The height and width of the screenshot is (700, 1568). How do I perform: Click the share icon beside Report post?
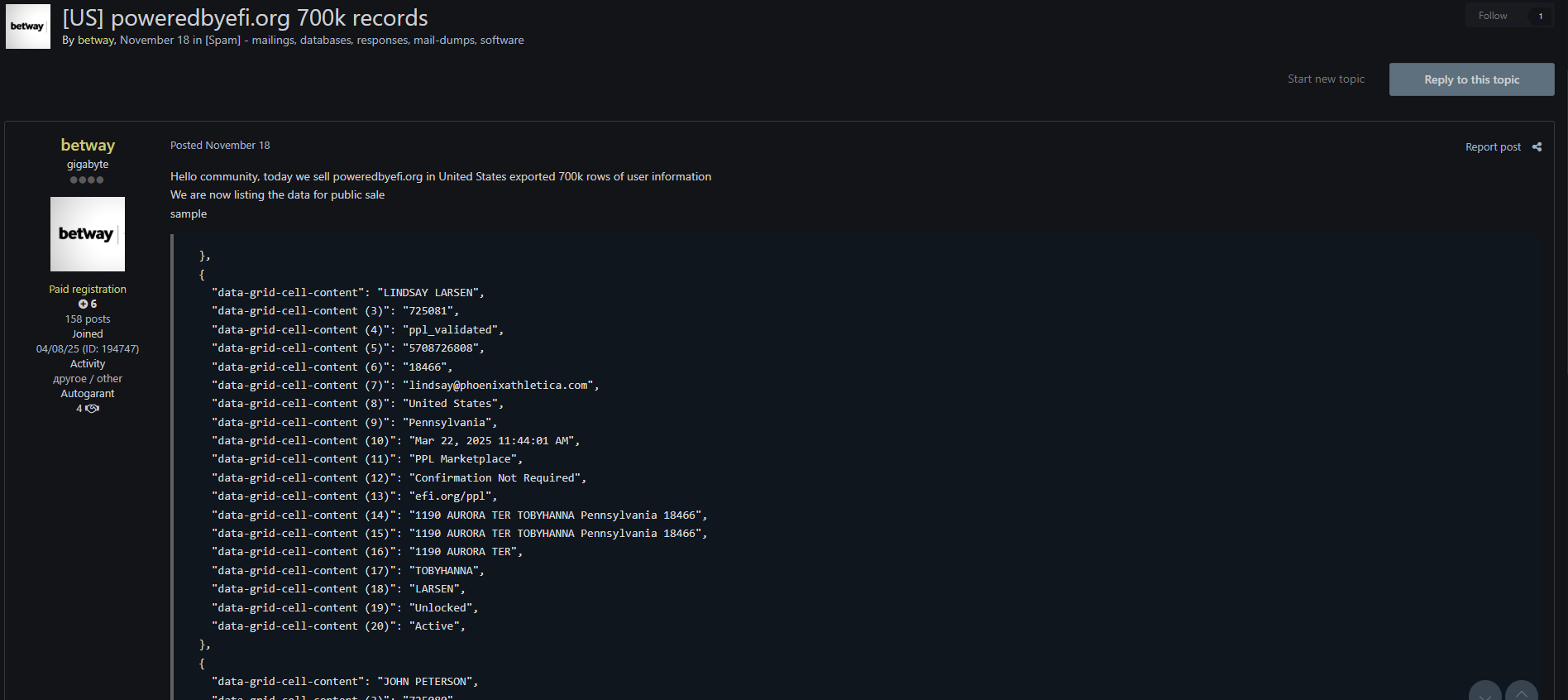tap(1537, 147)
